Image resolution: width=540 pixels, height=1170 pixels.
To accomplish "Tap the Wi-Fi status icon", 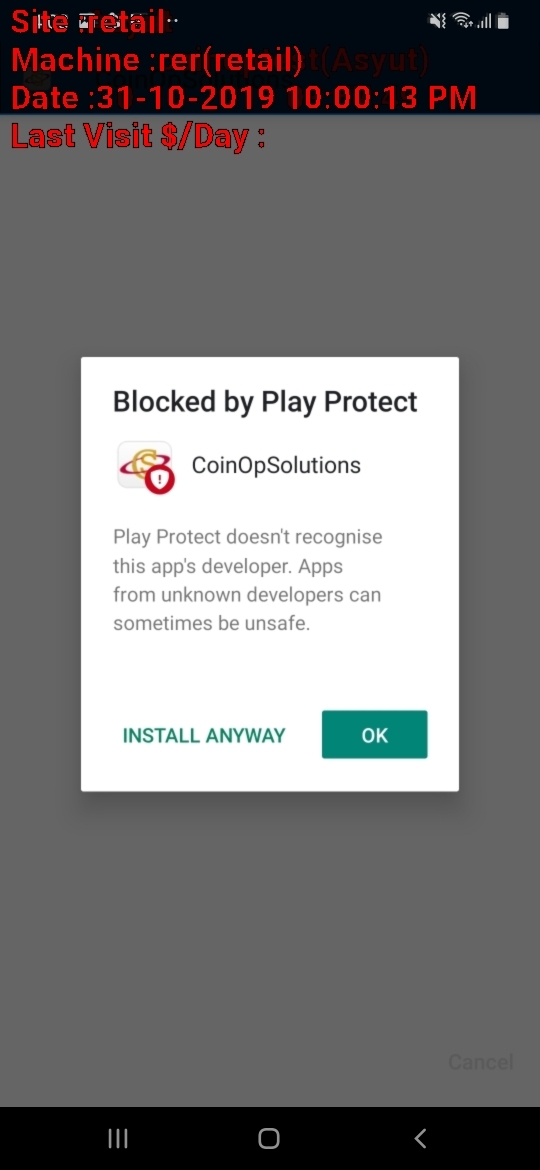I will (463, 21).
